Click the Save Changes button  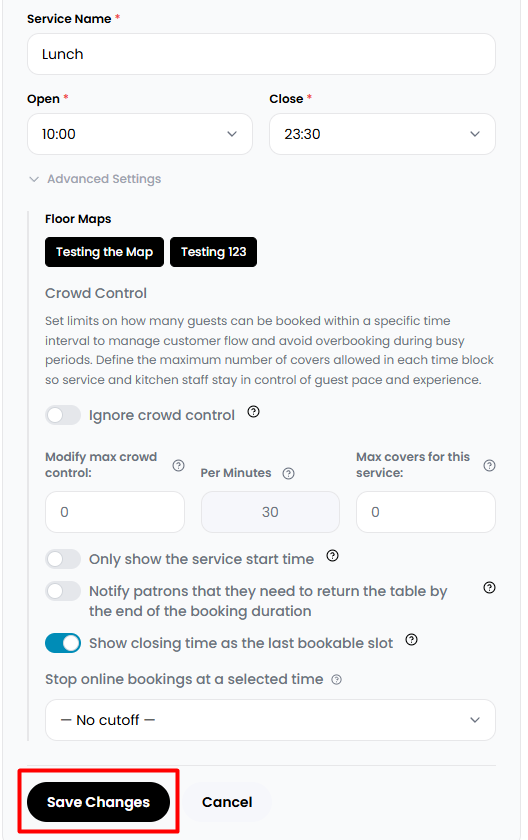tap(99, 802)
